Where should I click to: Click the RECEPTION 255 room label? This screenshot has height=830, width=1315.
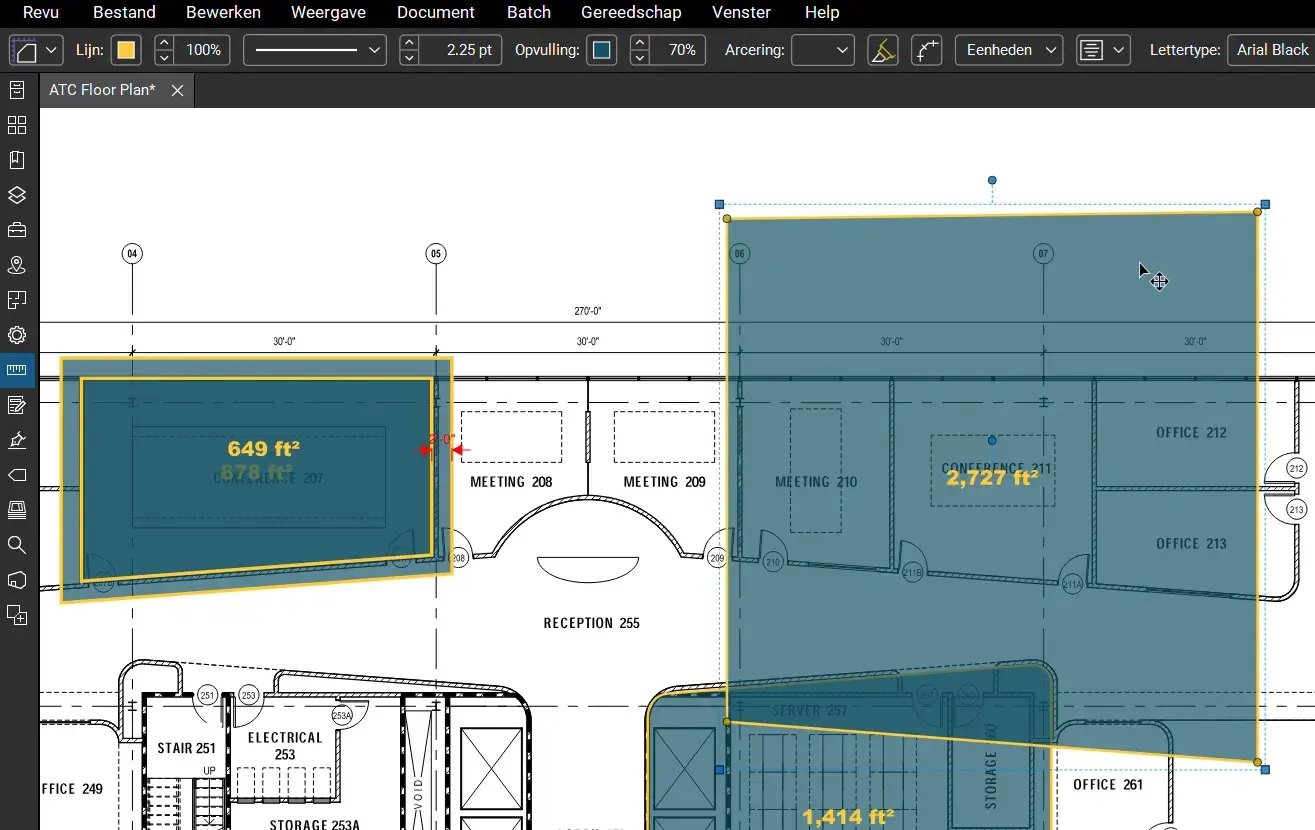click(x=592, y=623)
